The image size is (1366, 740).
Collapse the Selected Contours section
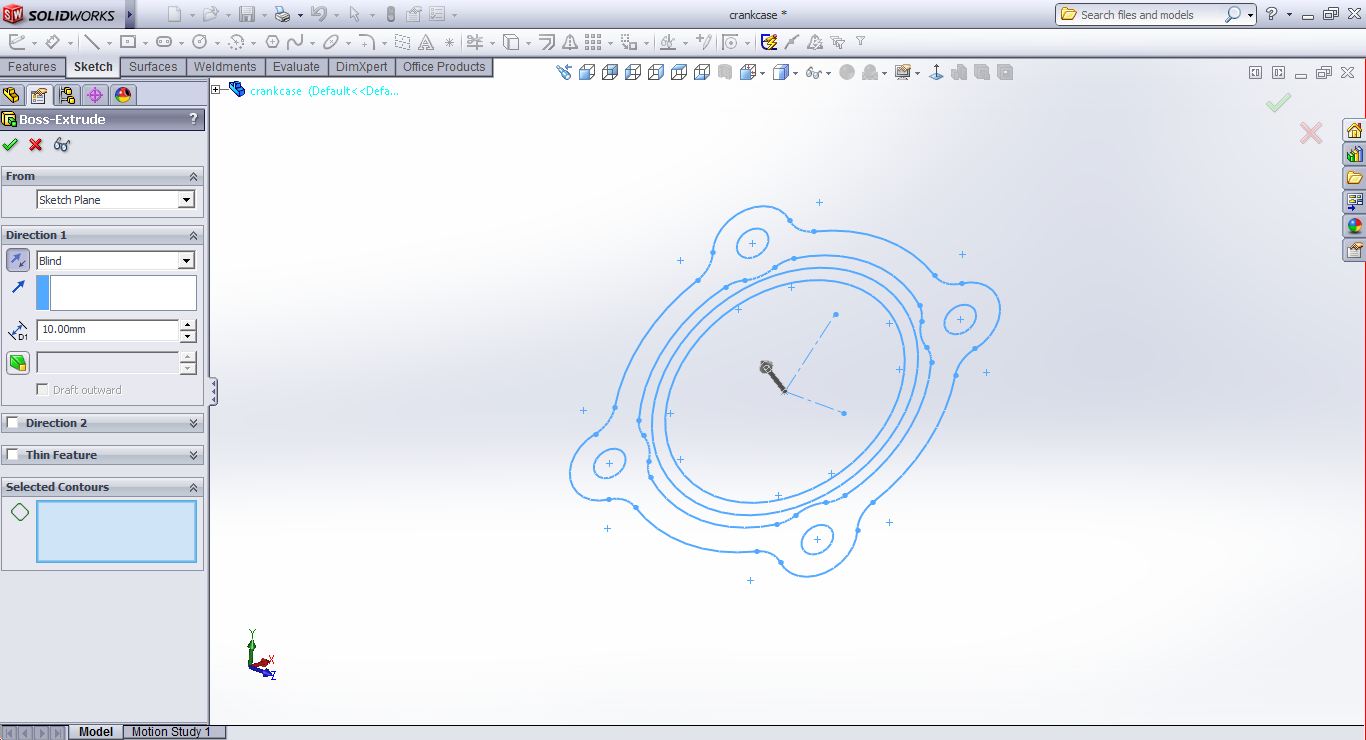pos(194,487)
